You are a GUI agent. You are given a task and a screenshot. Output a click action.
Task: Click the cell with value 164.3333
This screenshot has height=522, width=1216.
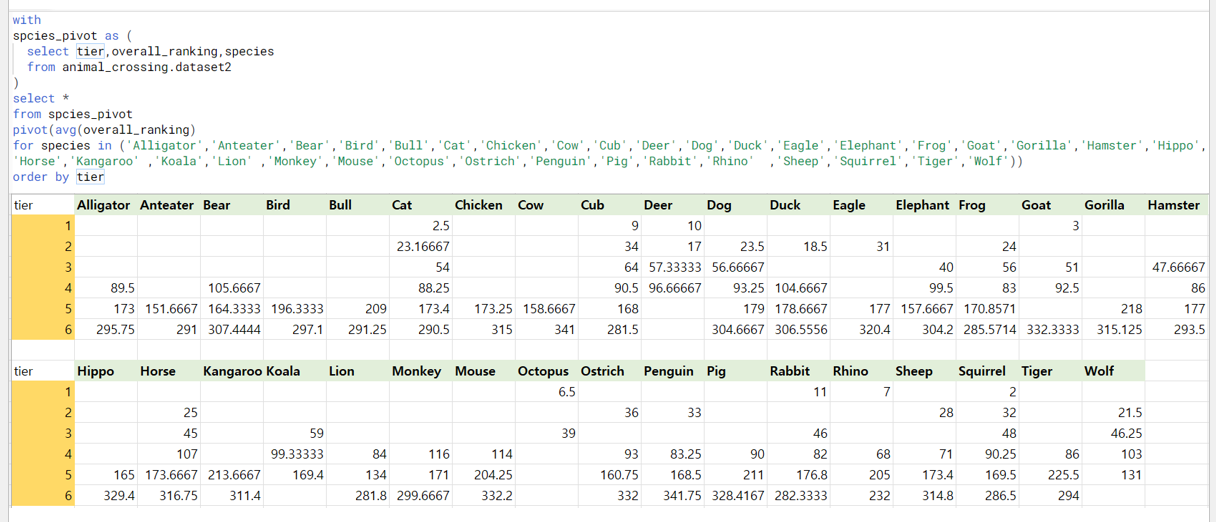tap(234, 309)
